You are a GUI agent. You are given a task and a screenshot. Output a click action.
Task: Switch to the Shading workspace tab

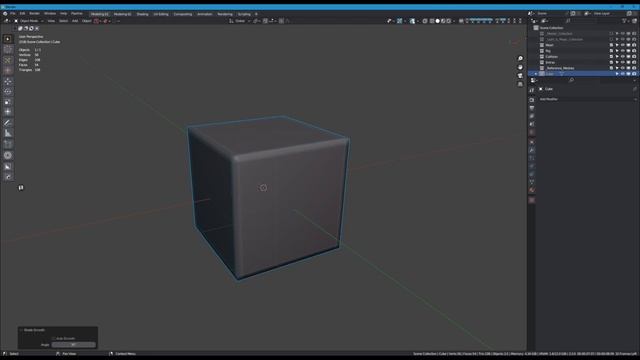[142, 14]
